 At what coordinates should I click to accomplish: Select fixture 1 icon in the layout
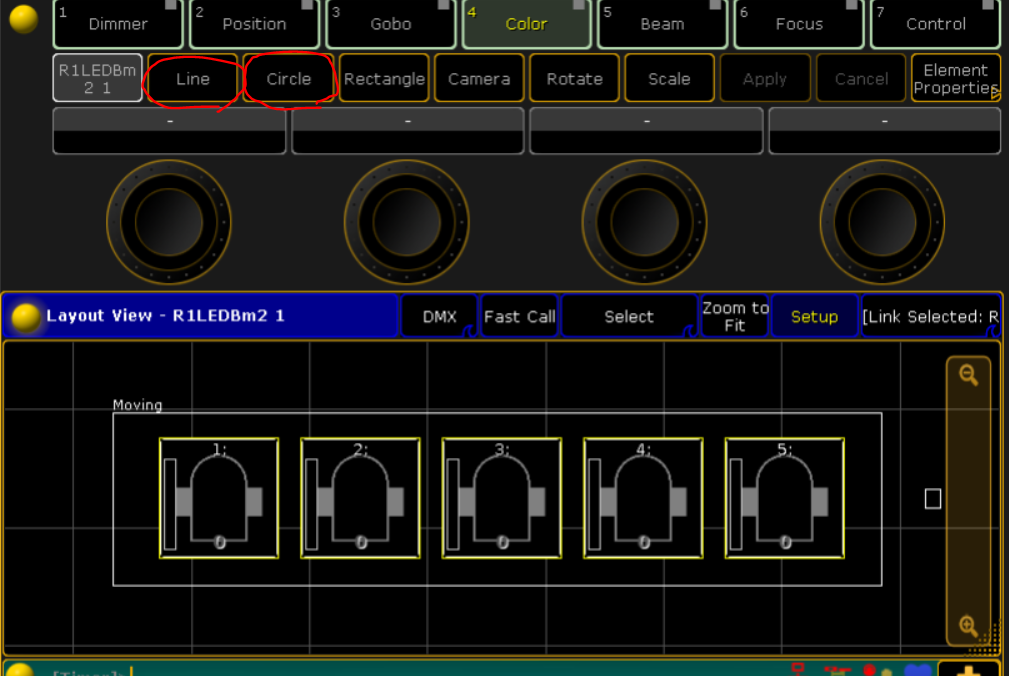(x=219, y=498)
